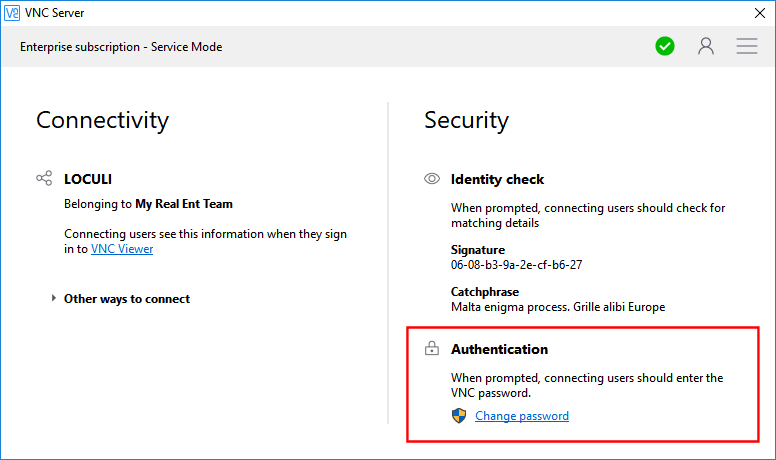Image resolution: width=776 pixels, height=460 pixels.
Task: Click the padlock icon beside Authentication
Action: click(432, 349)
